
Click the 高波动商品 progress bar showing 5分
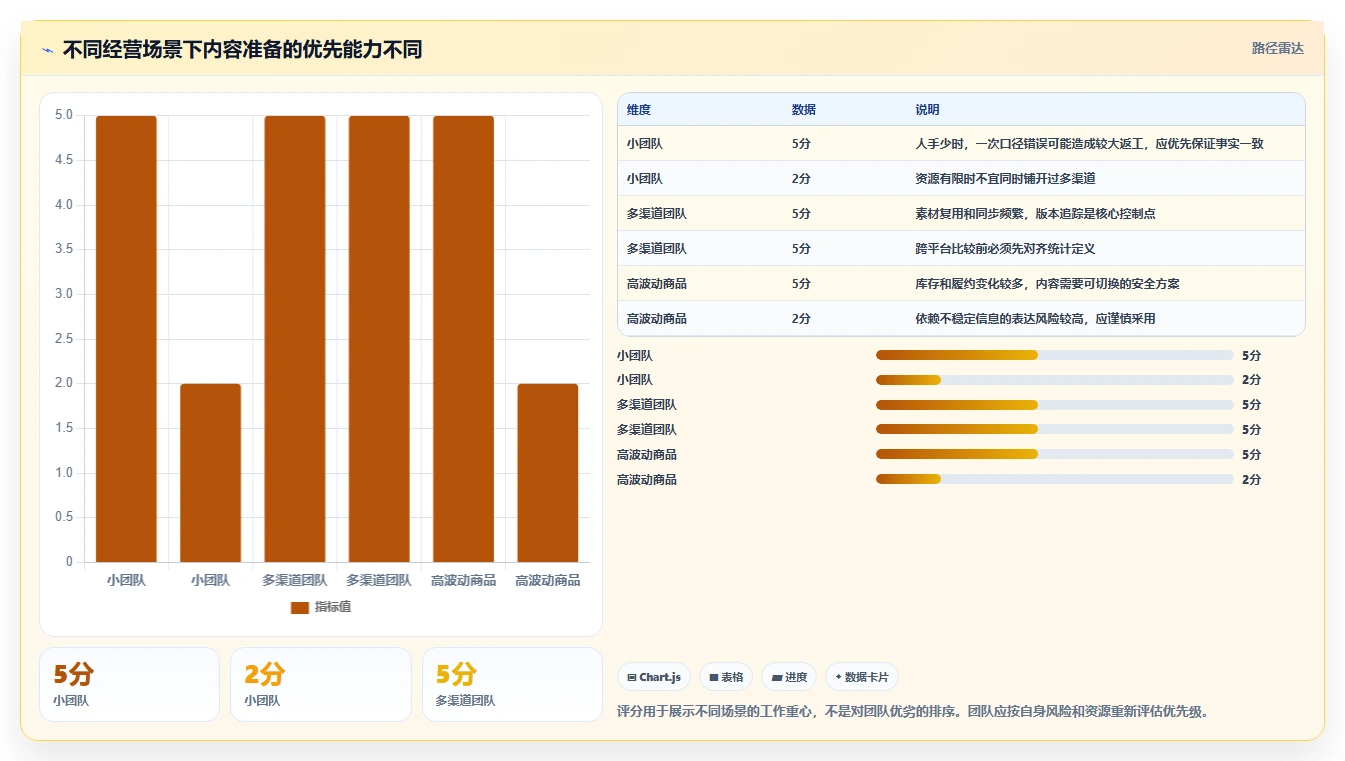[1055, 454]
